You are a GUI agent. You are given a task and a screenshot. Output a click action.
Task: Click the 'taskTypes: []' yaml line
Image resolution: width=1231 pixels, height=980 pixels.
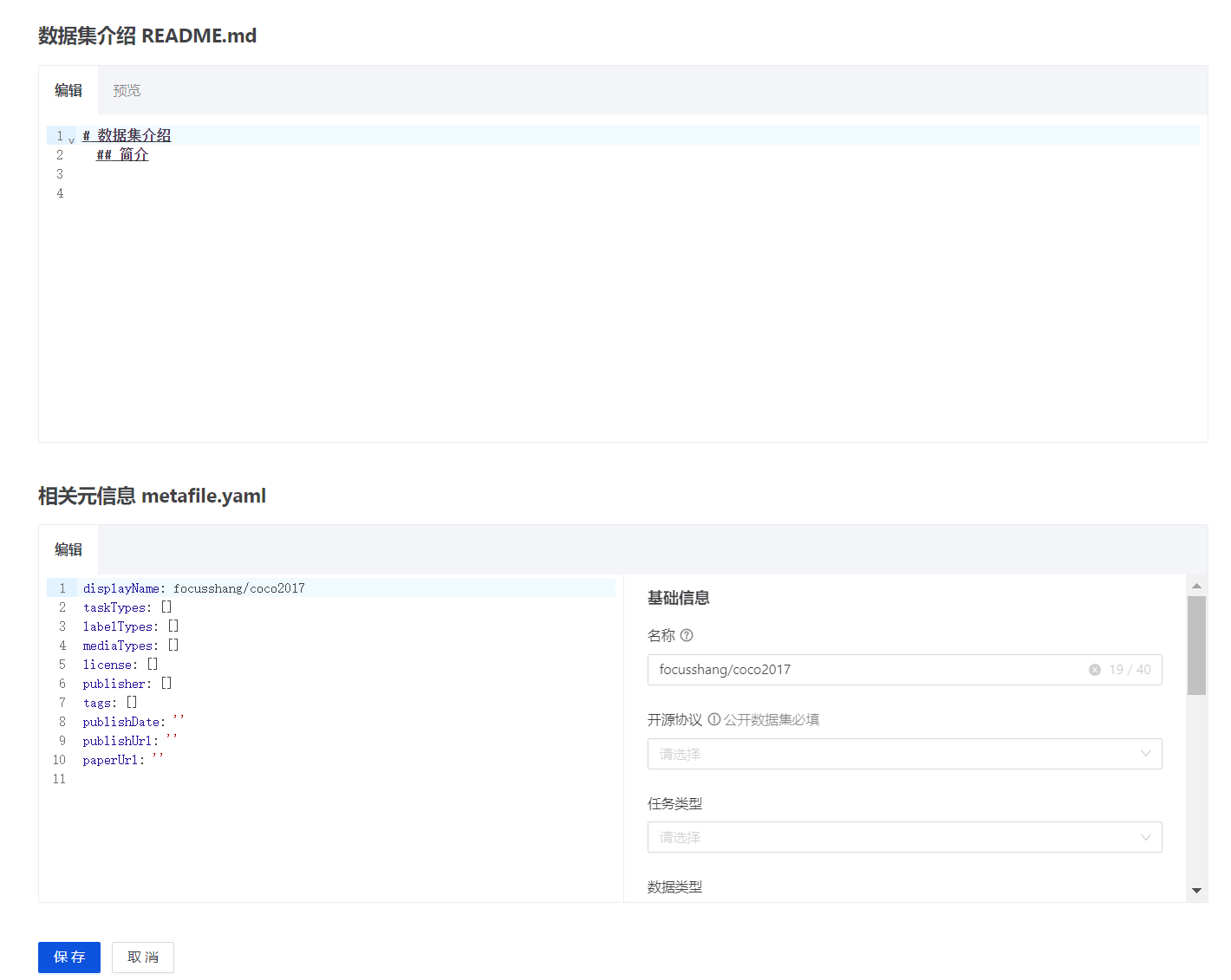(x=127, y=607)
